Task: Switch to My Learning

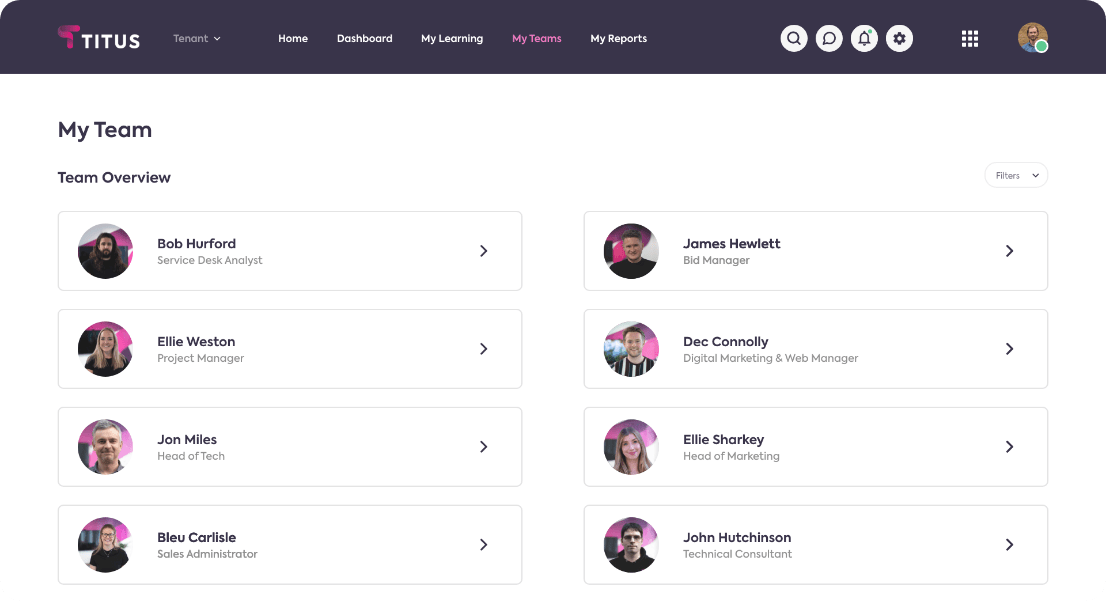Action: point(452,39)
